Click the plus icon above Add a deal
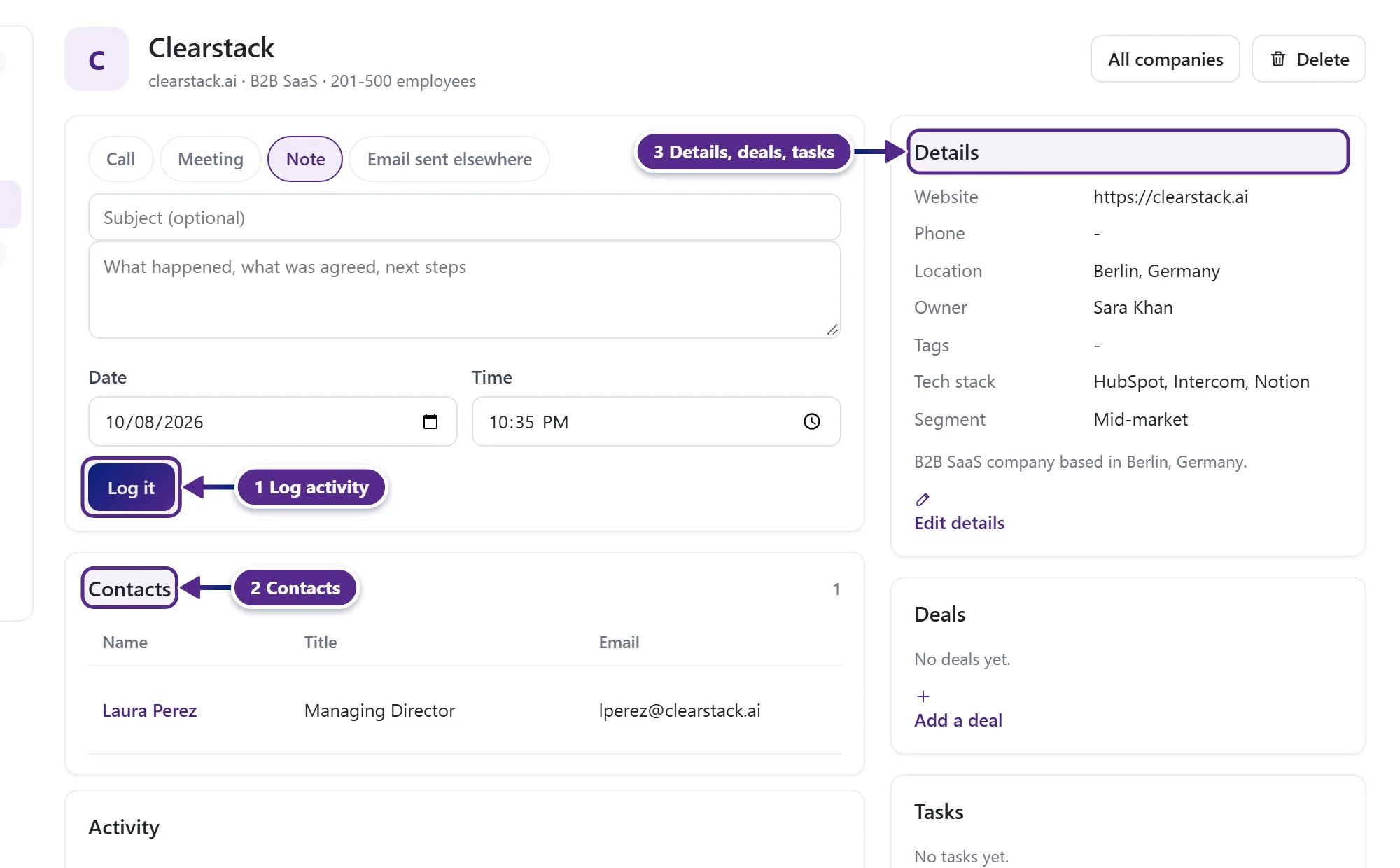The image size is (1400, 868). [x=923, y=696]
